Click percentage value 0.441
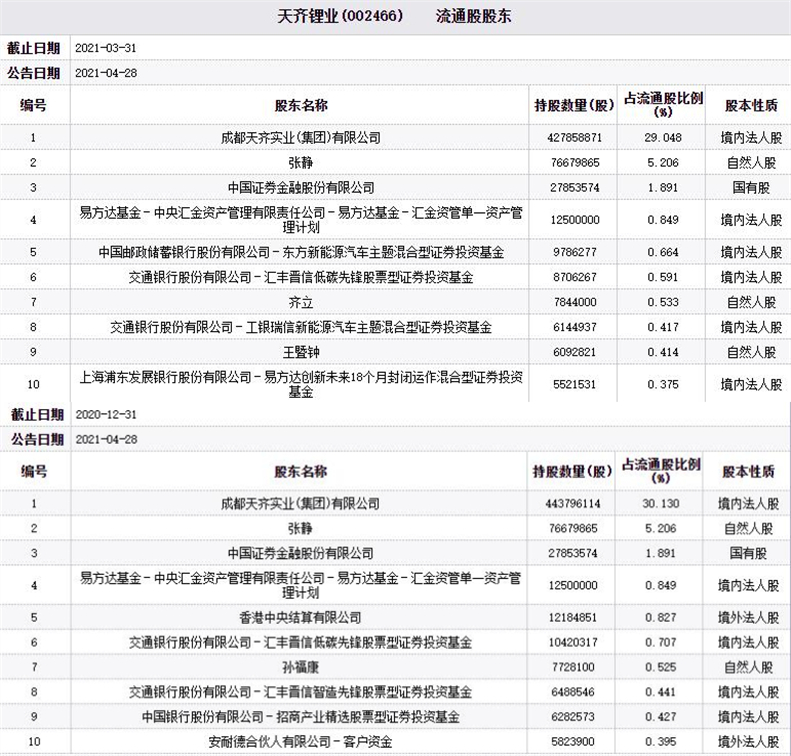This screenshot has height=756, width=791. point(661,692)
